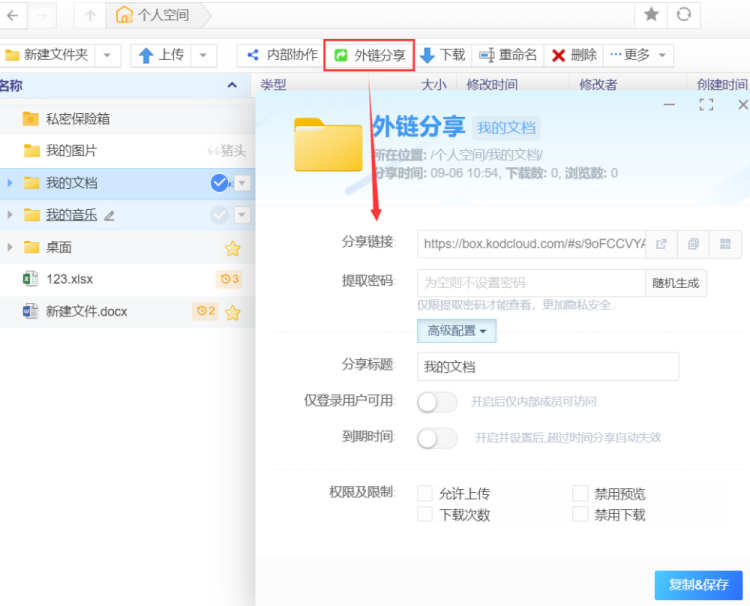Copy the share link icon
Image resolution: width=750 pixels, height=606 pixels.
[x=693, y=243]
